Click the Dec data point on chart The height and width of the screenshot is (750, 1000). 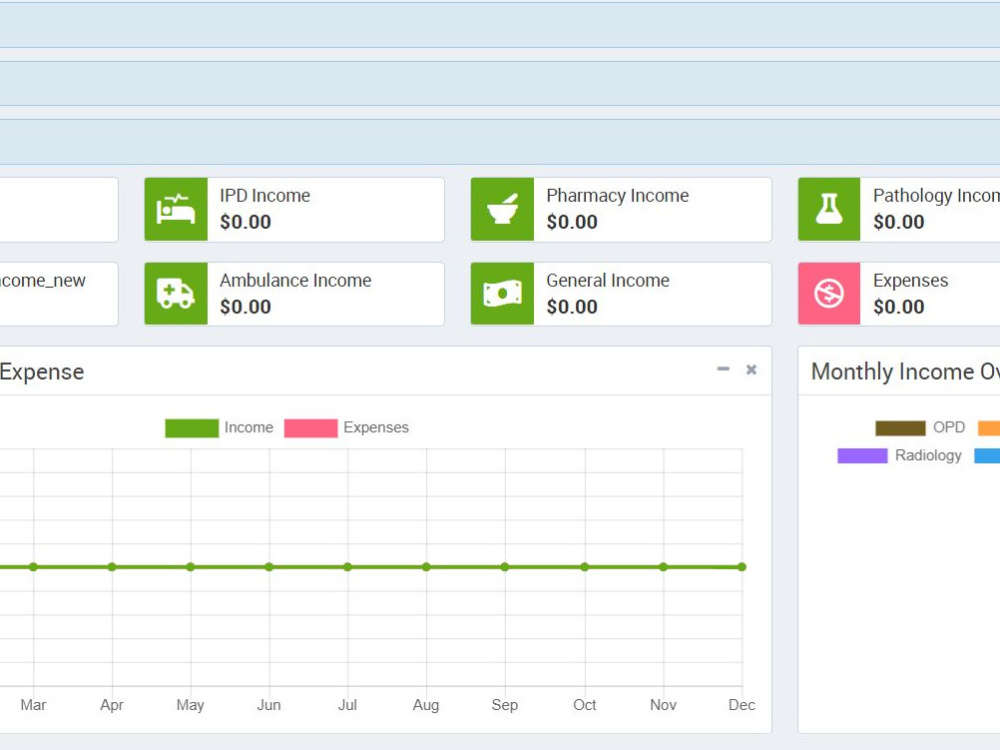coord(742,567)
